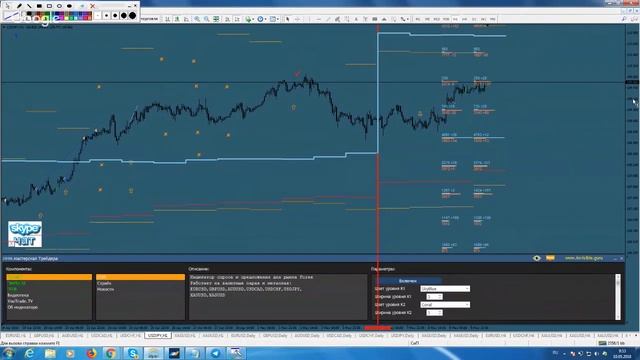Select VseTrade.TV in the components list
The width and height of the screenshot is (640, 360).
pyautogui.click(x=20, y=301)
